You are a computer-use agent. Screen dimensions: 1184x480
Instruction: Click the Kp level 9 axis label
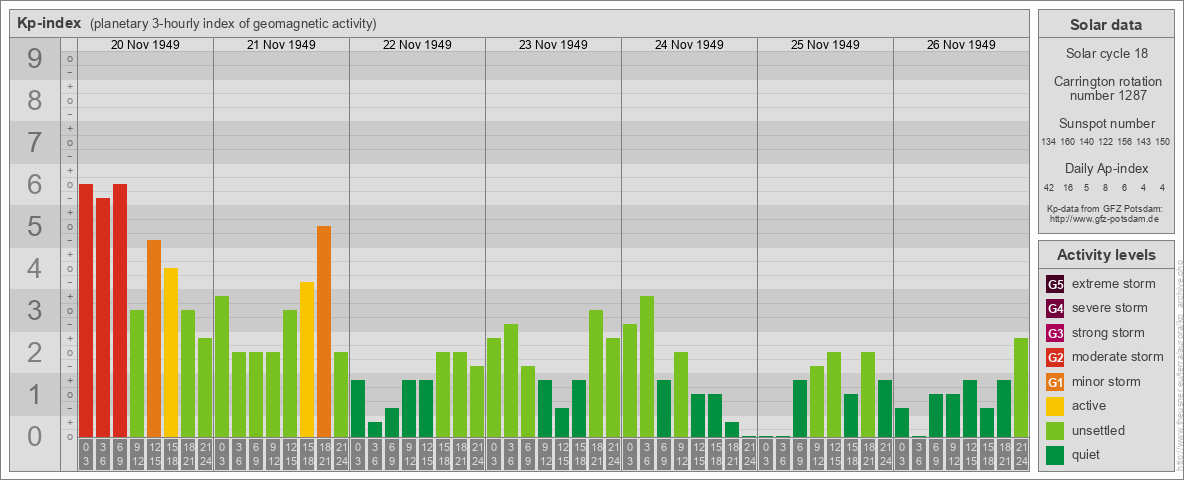click(35, 60)
